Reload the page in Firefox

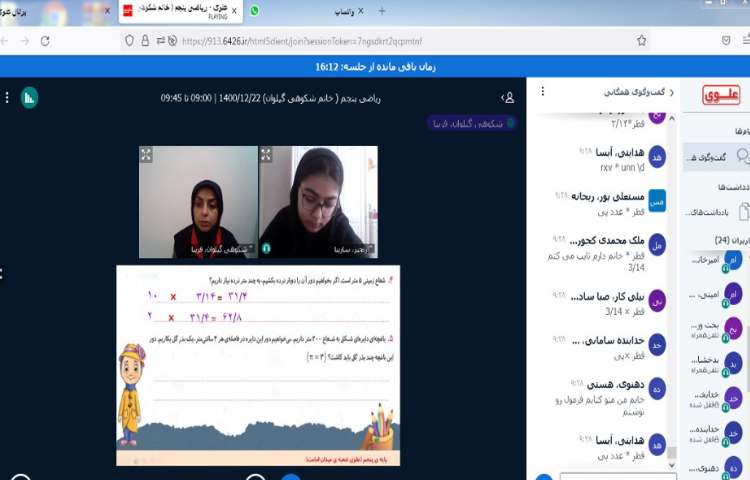[45, 41]
